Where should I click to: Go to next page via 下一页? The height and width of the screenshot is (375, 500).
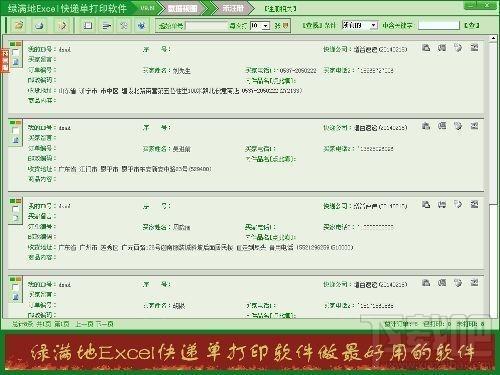104,324
